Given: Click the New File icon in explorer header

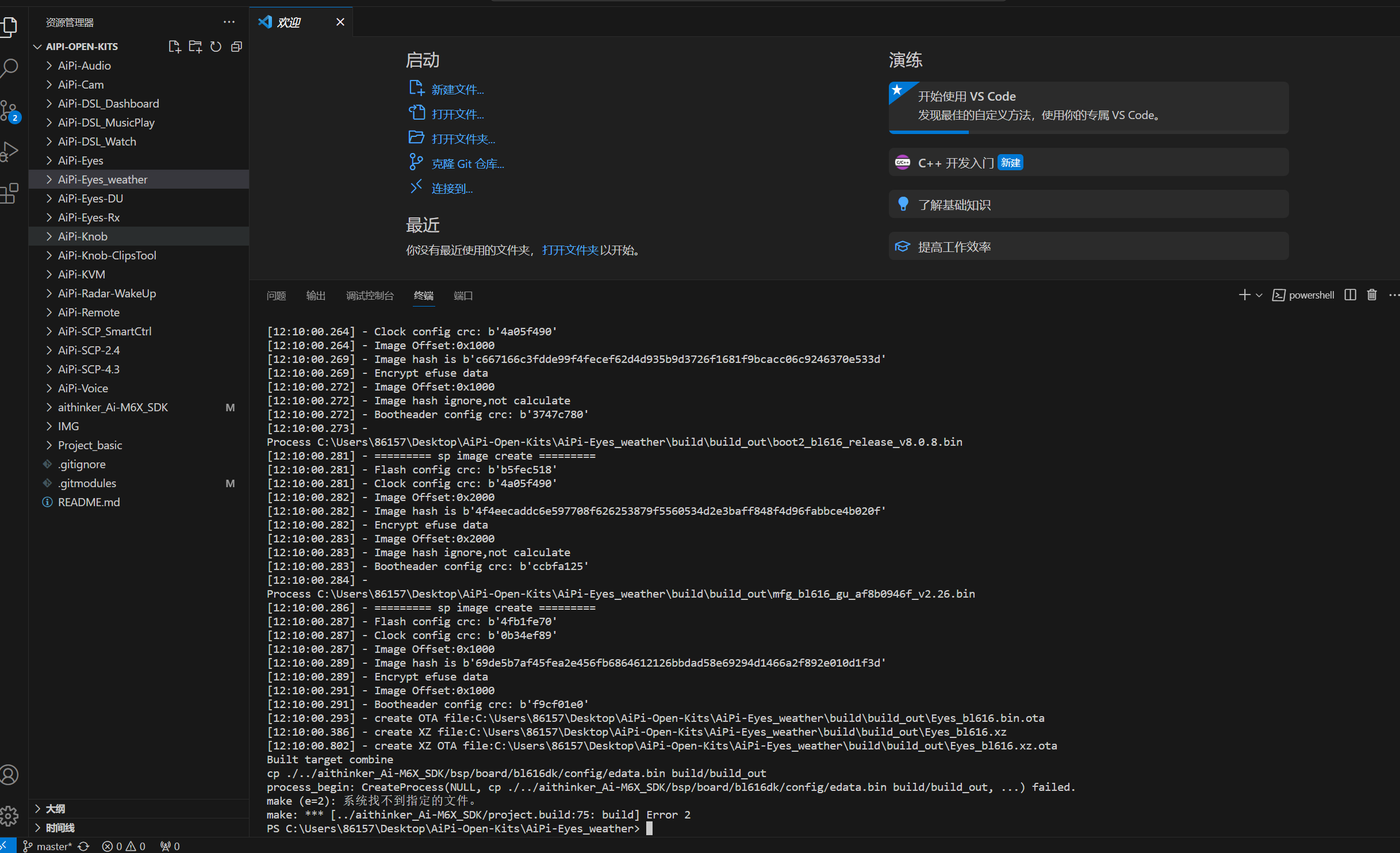Looking at the screenshot, I should tap(174, 47).
